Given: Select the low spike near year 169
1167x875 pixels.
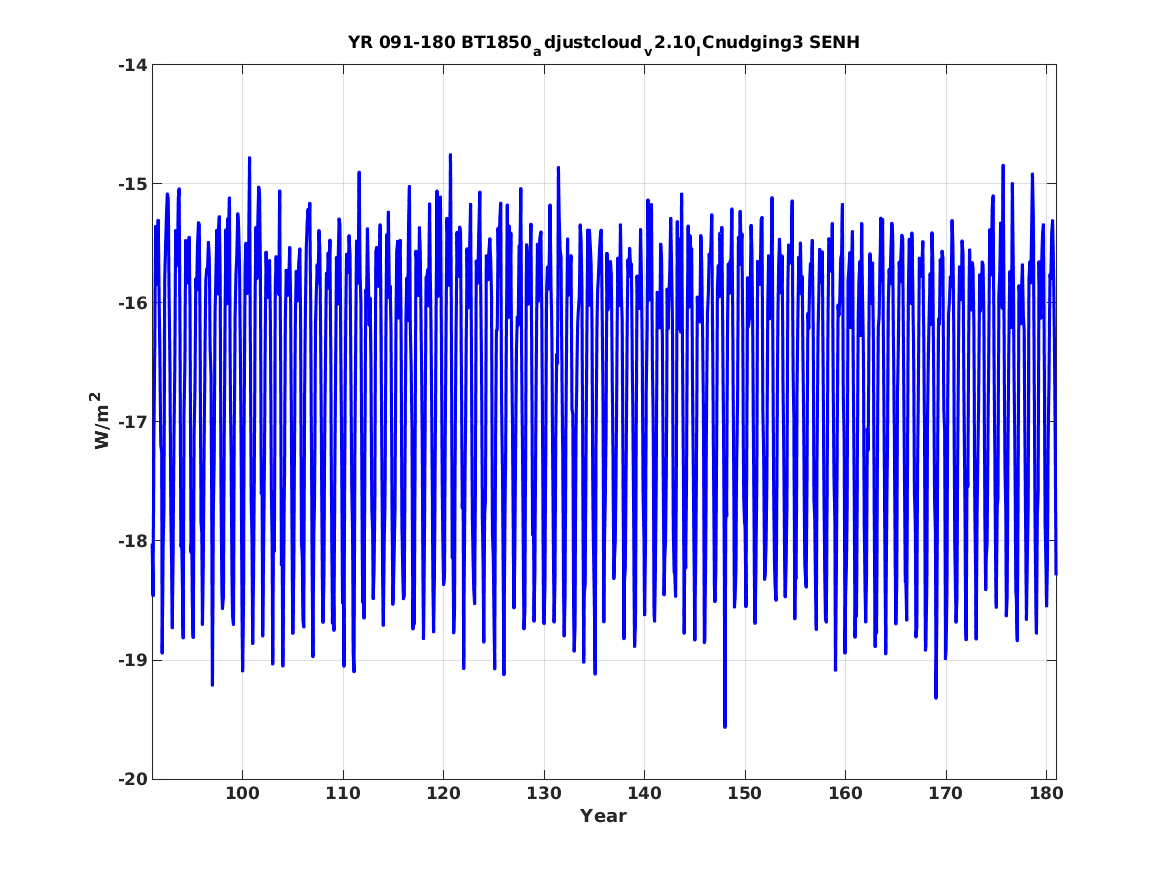Looking at the screenshot, I should 936,696.
